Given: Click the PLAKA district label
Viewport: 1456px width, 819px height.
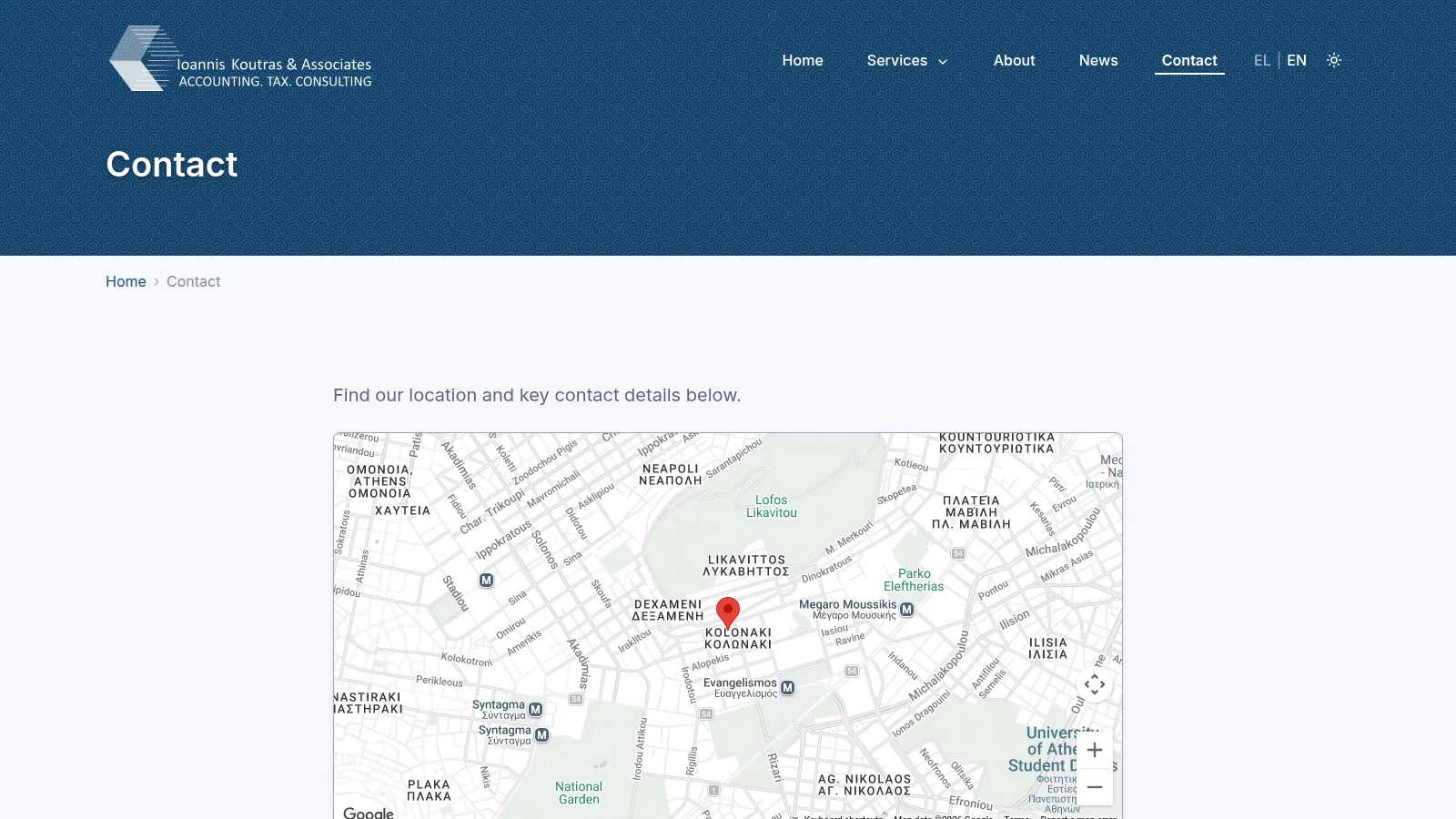Looking at the screenshot, I should 429,790.
